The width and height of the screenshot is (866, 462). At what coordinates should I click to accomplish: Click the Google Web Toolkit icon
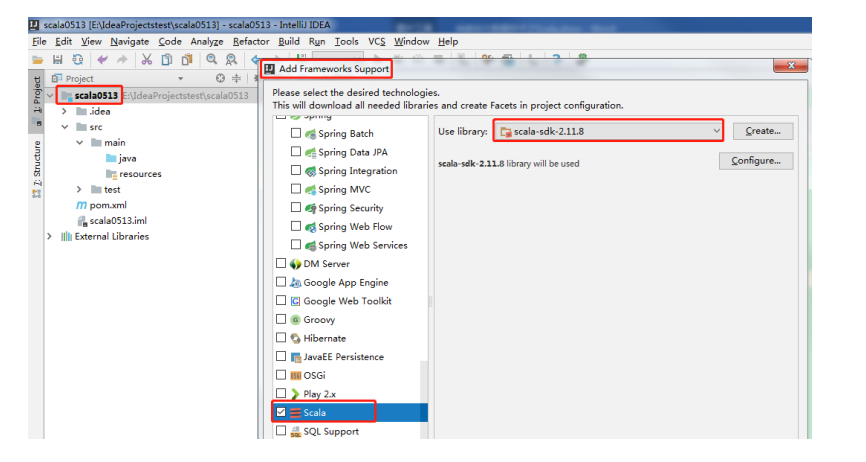pyautogui.click(x=295, y=301)
